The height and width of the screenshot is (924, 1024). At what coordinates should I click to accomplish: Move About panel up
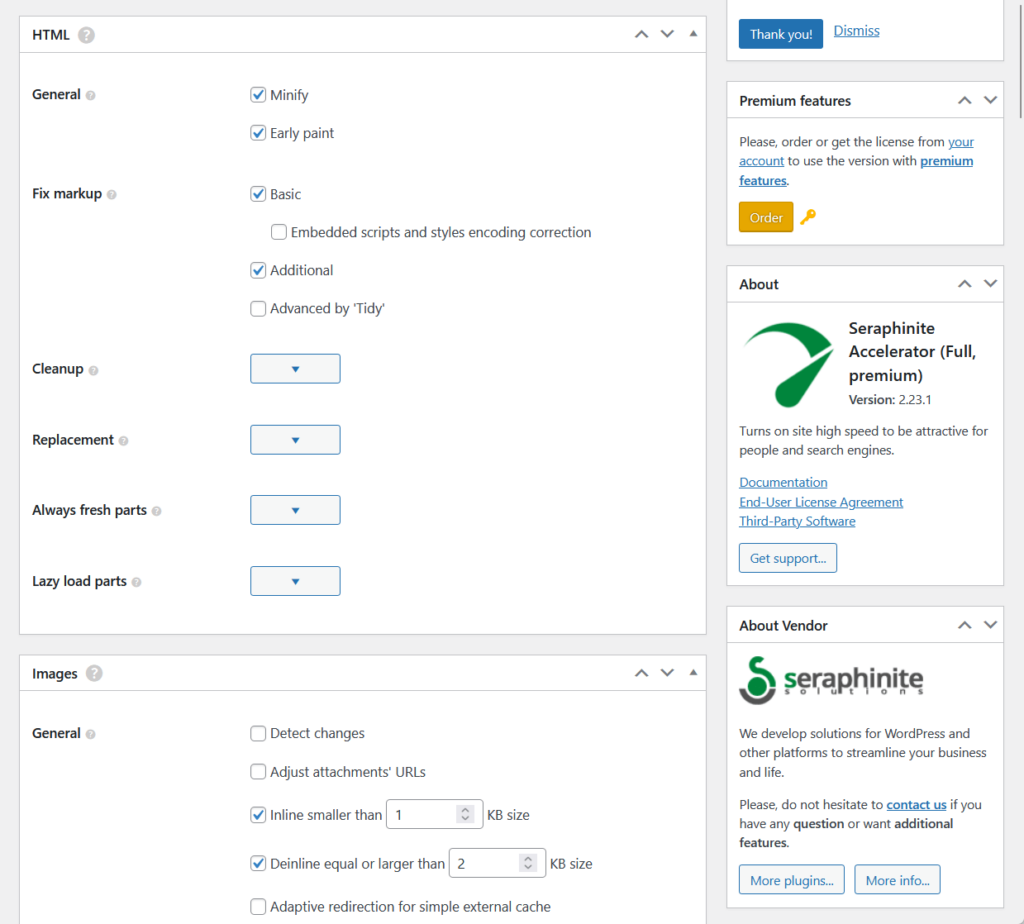pos(965,283)
